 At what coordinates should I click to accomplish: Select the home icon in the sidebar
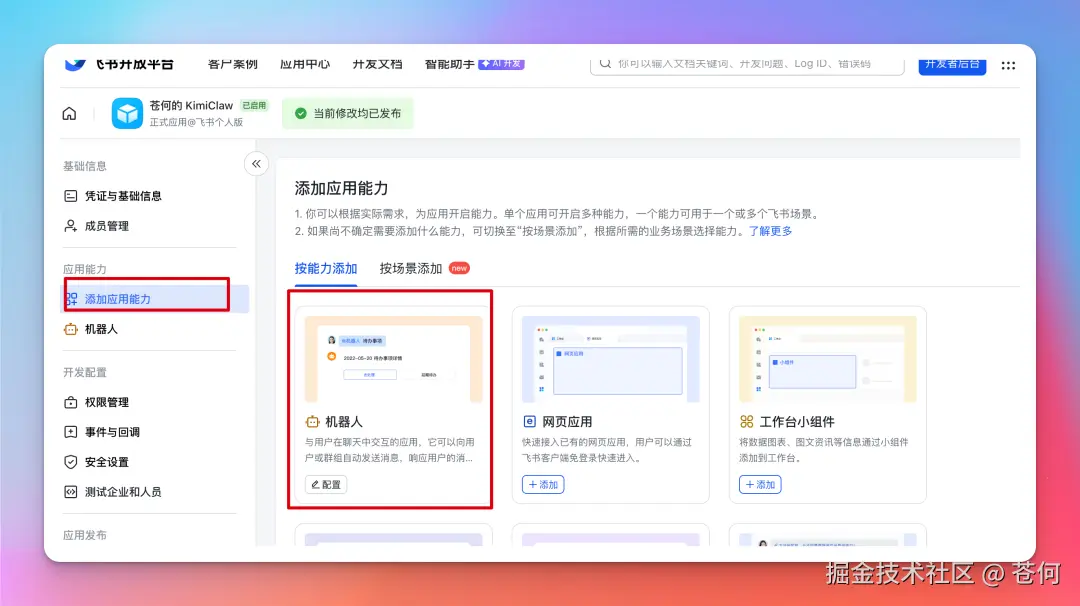(x=69, y=113)
